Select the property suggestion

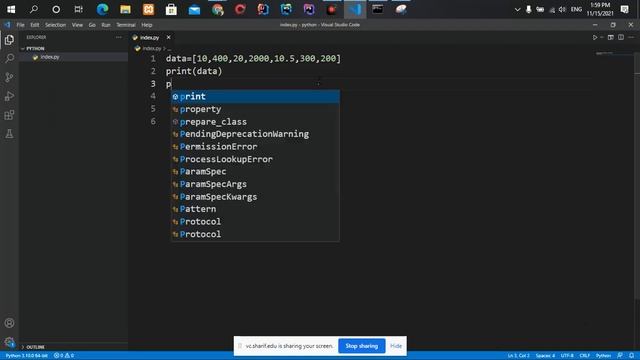click(x=255, y=109)
